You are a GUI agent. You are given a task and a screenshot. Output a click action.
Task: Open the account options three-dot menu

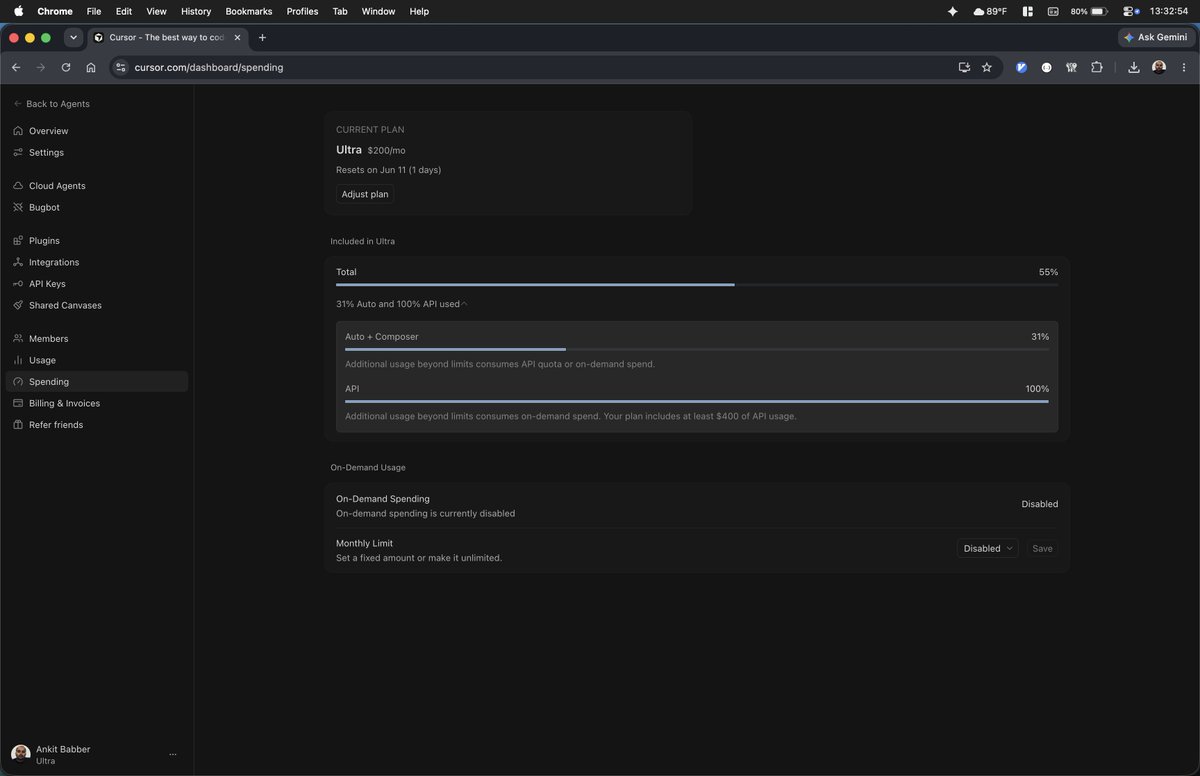point(173,755)
